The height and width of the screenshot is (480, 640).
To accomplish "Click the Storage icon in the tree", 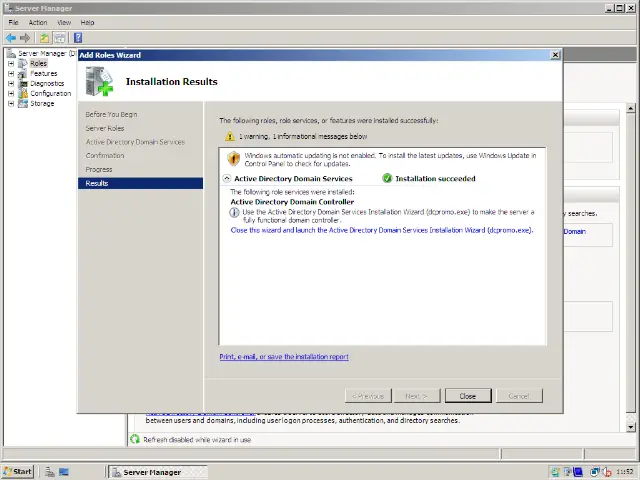I will [23, 103].
